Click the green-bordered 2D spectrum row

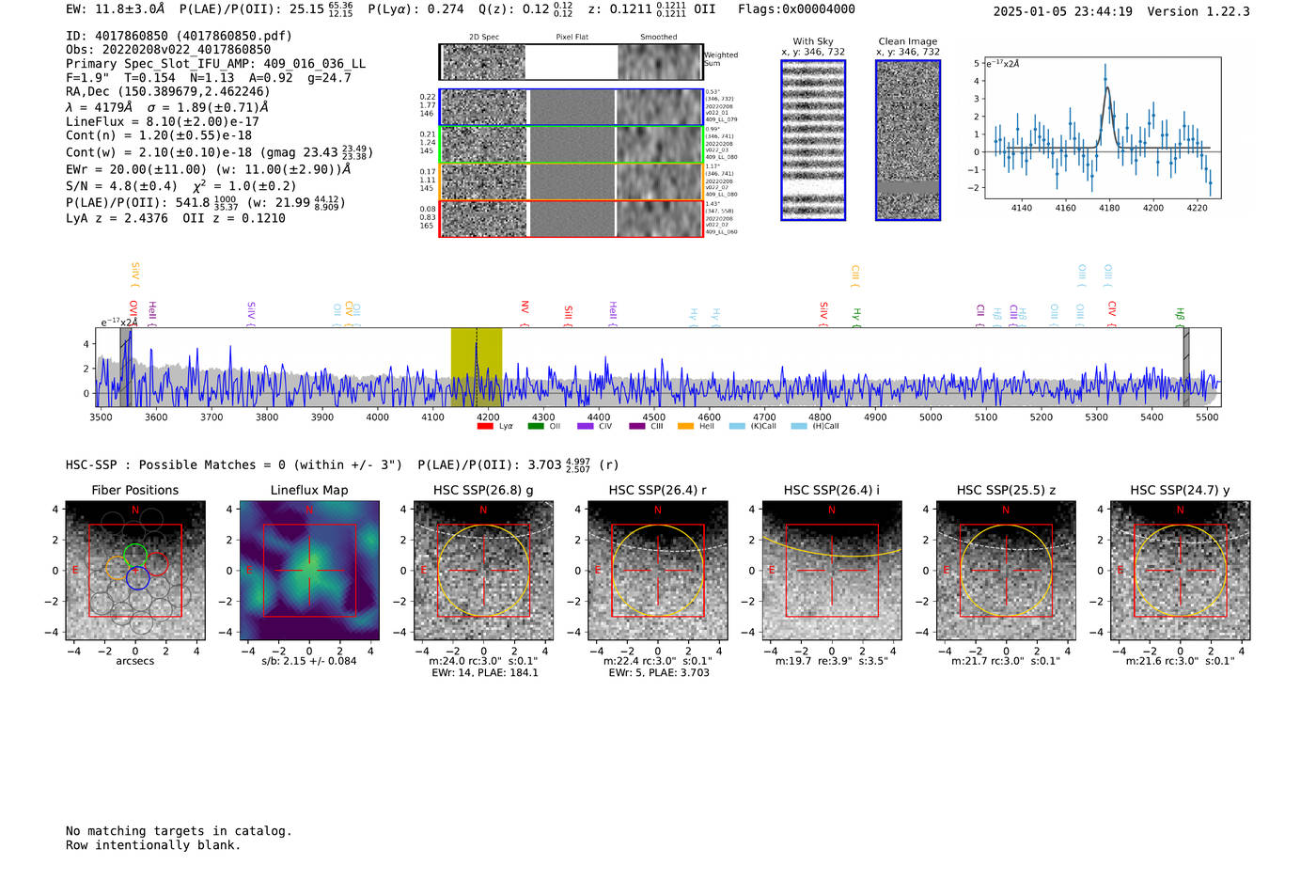[572, 144]
